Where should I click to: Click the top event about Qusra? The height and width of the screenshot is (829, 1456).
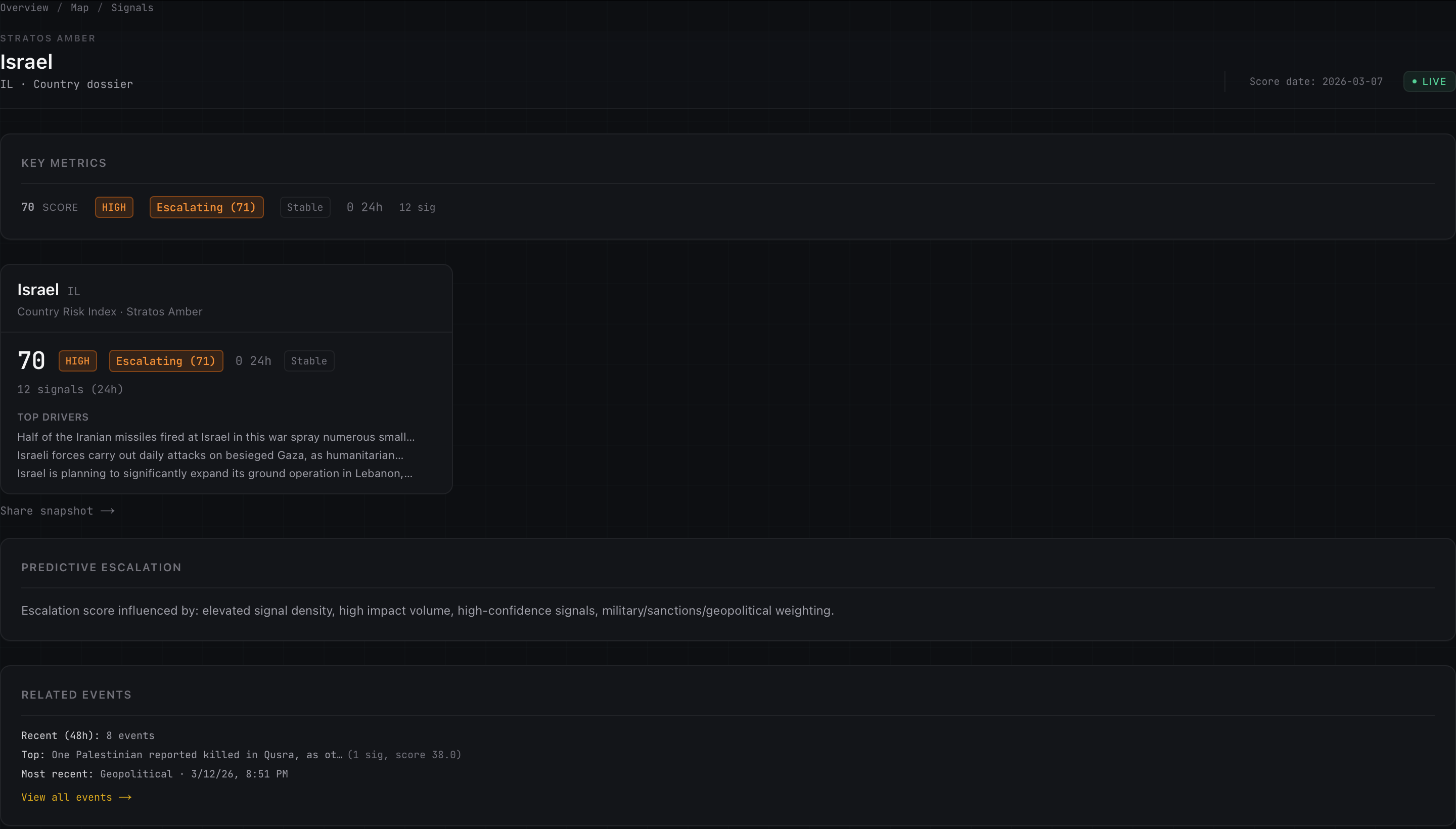[x=197, y=754]
